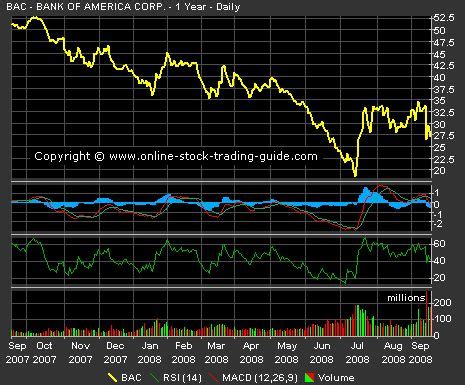Click the 37.5 price axis value
Viewport: 465px width, 385px height.
pyautogui.click(x=444, y=89)
